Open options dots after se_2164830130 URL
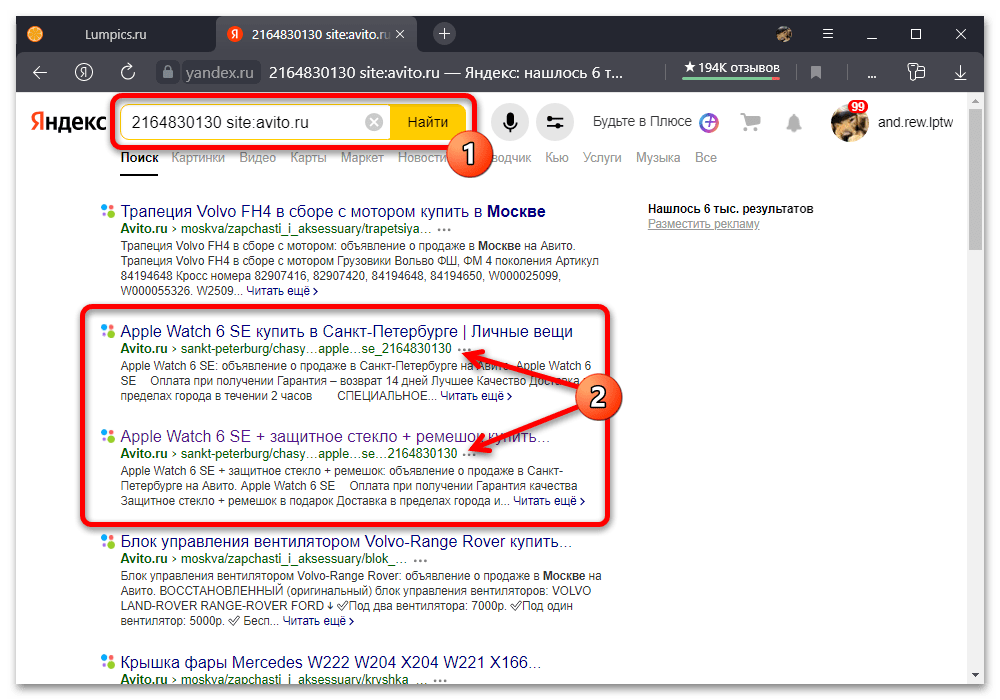 pyautogui.click(x=465, y=349)
